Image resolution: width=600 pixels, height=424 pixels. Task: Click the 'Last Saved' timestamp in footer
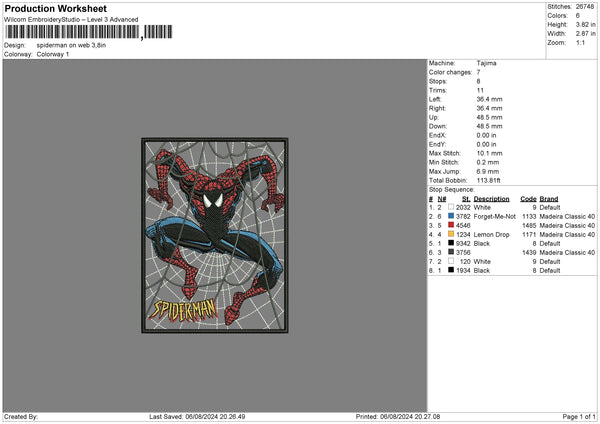pyautogui.click(x=197, y=417)
